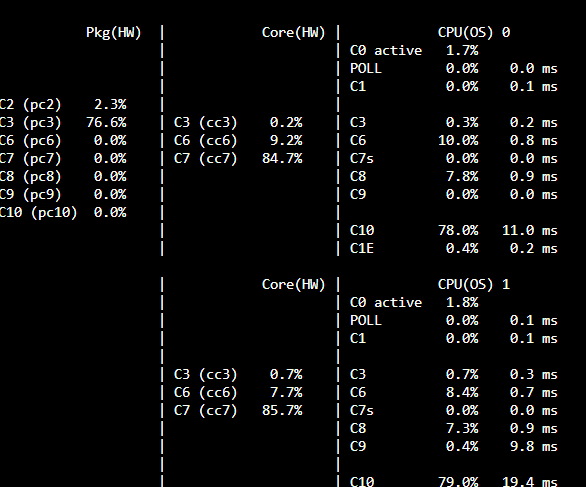Click the Core(HW) header beside CPU(OS) 1

coord(293,284)
